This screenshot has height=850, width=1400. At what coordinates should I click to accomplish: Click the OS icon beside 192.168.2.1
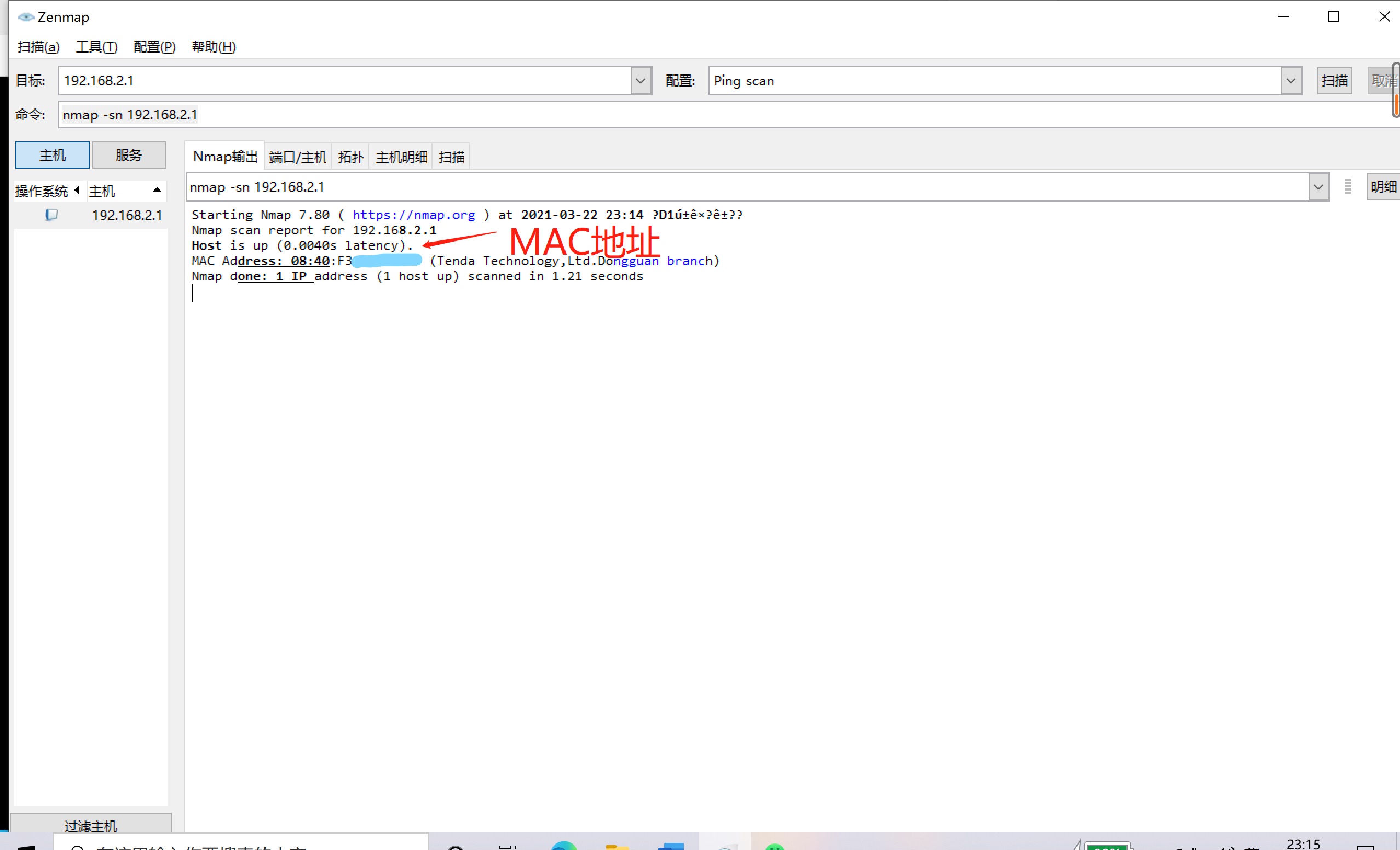pyautogui.click(x=51, y=215)
